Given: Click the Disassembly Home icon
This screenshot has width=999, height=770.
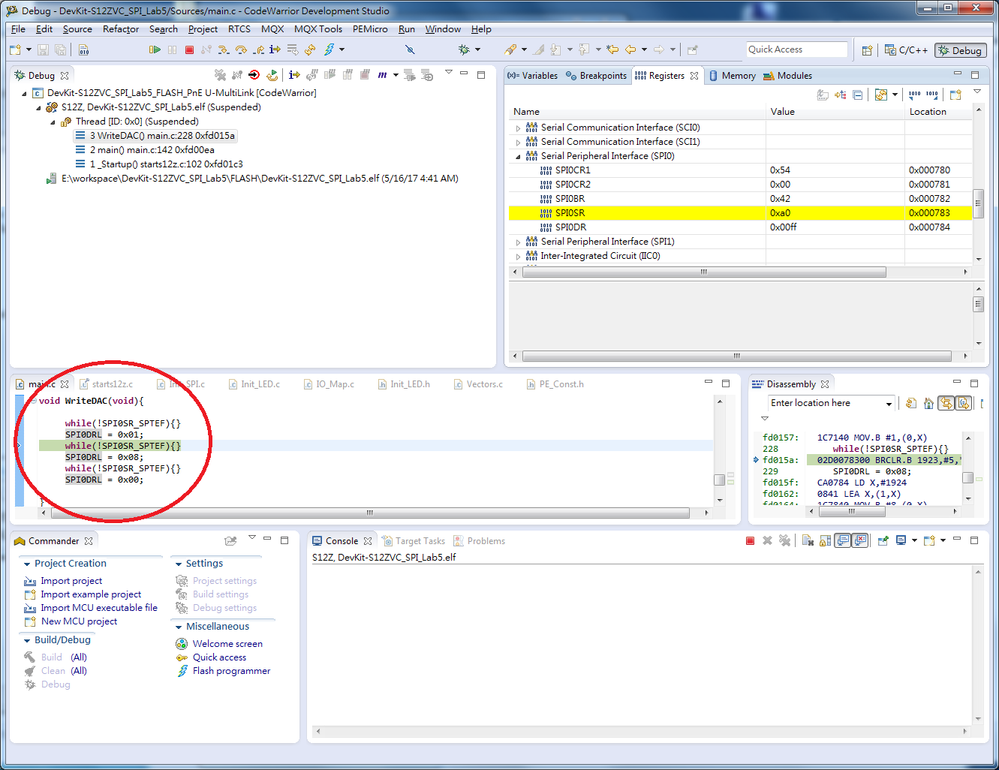Looking at the screenshot, I should click(x=928, y=403).
